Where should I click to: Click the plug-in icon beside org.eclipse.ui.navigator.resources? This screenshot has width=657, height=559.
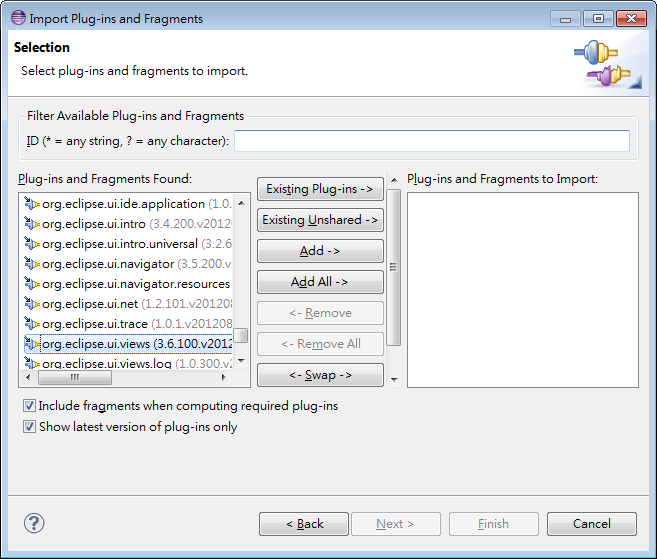click(x=32, y=284)
